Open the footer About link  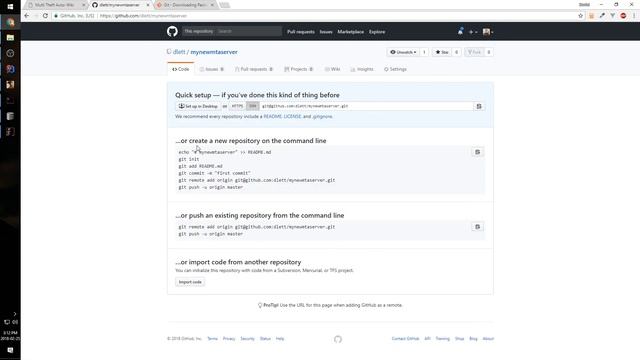(488, 339)
